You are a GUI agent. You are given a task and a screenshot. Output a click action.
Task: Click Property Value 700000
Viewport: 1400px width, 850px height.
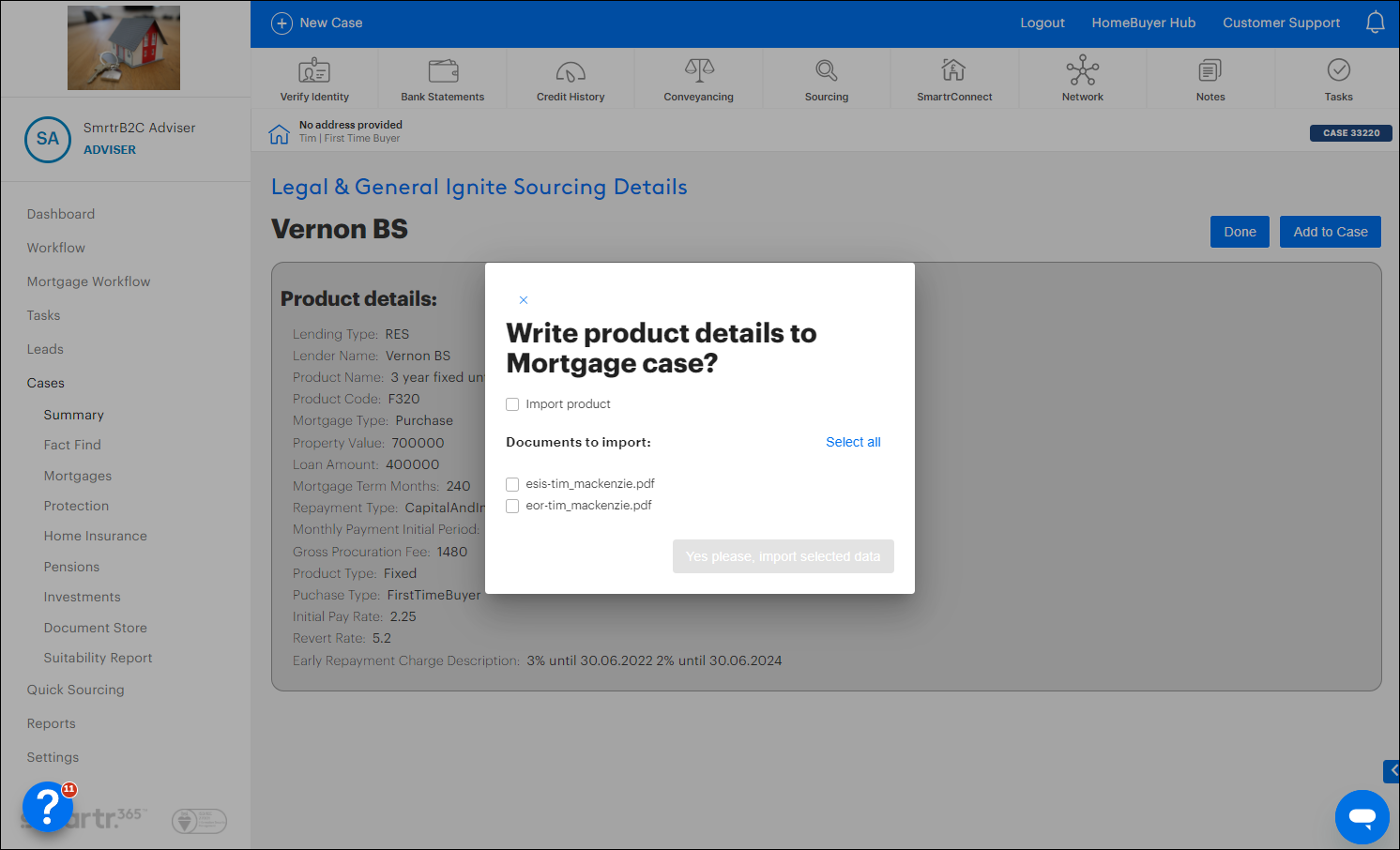coord(418,443)
